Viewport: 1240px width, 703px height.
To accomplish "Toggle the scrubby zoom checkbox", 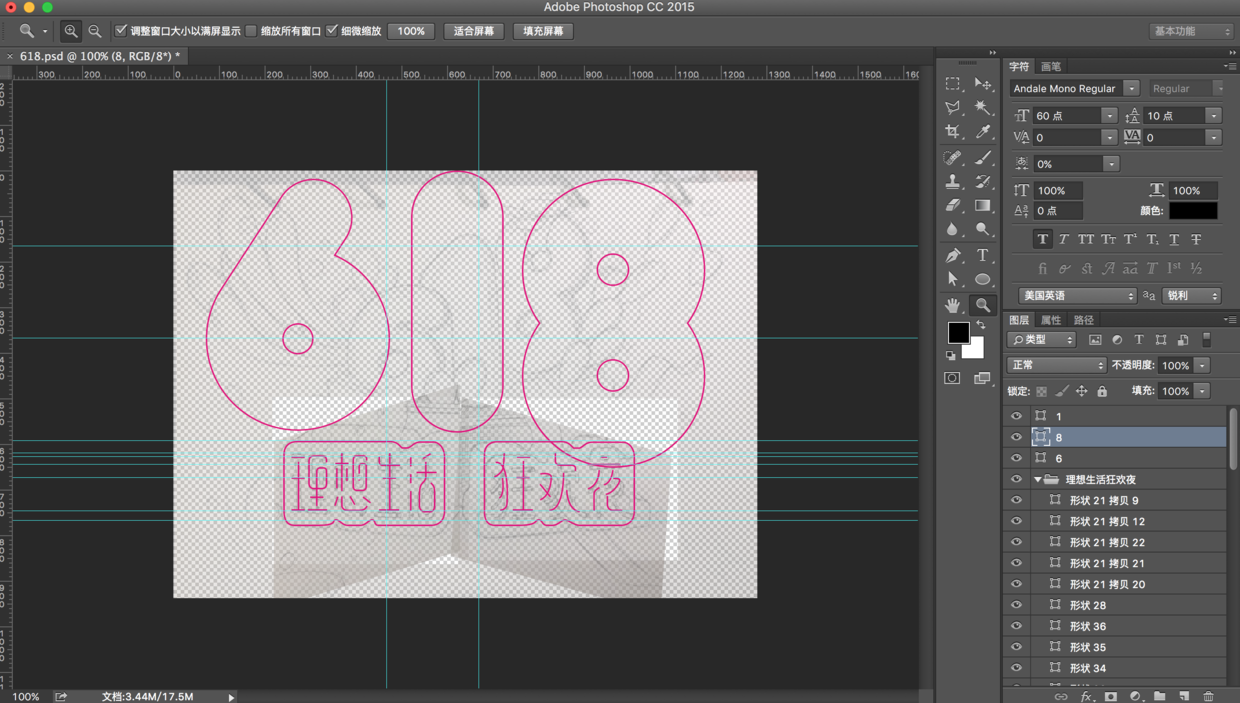I will click(332, 31).
